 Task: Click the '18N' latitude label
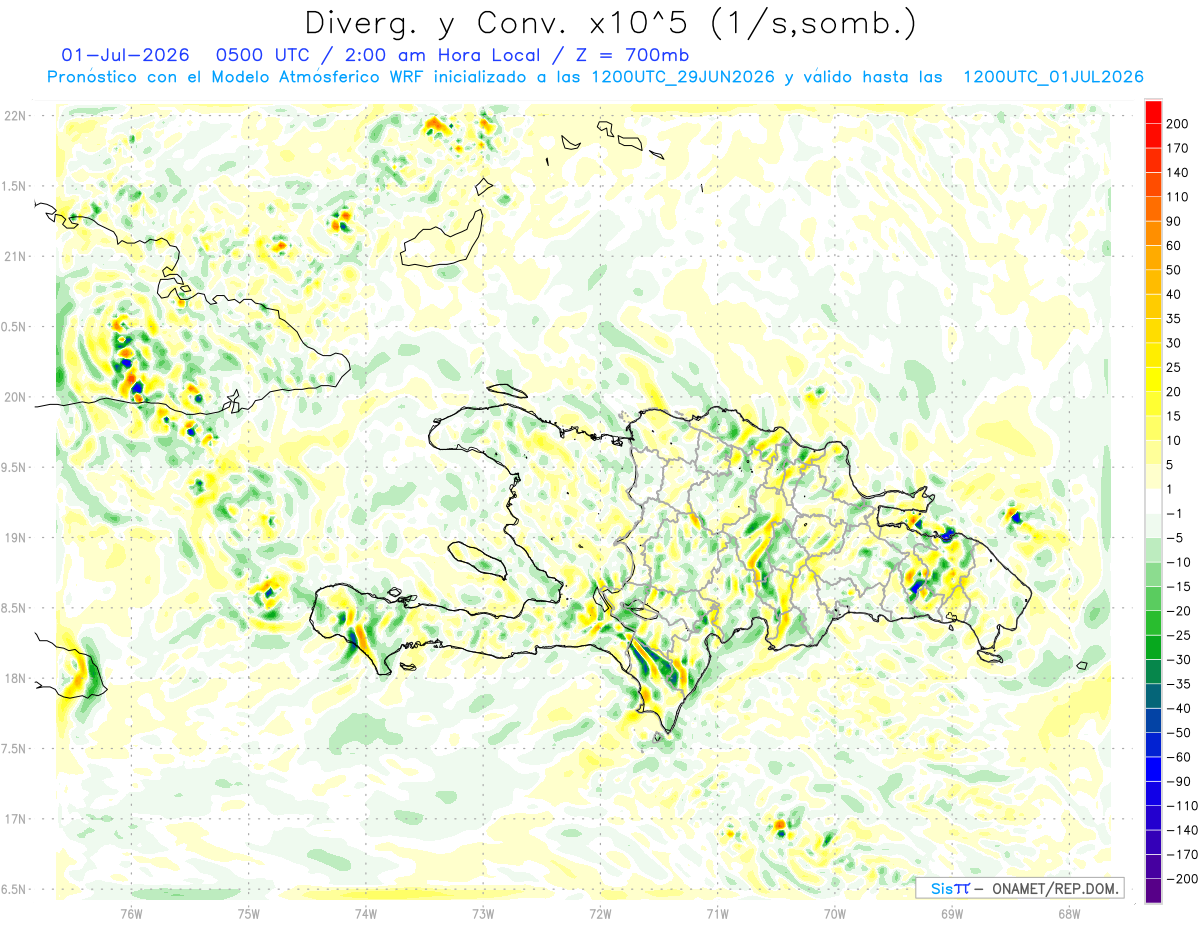(15, 678)
